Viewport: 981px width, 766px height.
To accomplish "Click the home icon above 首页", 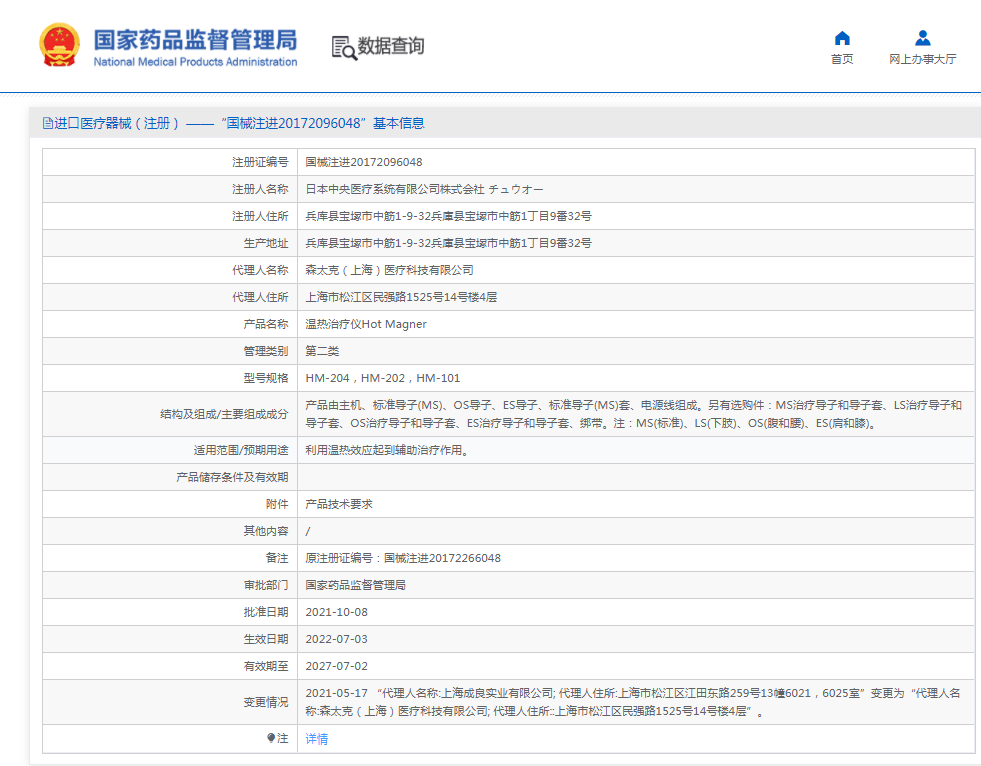I will 842,38.
